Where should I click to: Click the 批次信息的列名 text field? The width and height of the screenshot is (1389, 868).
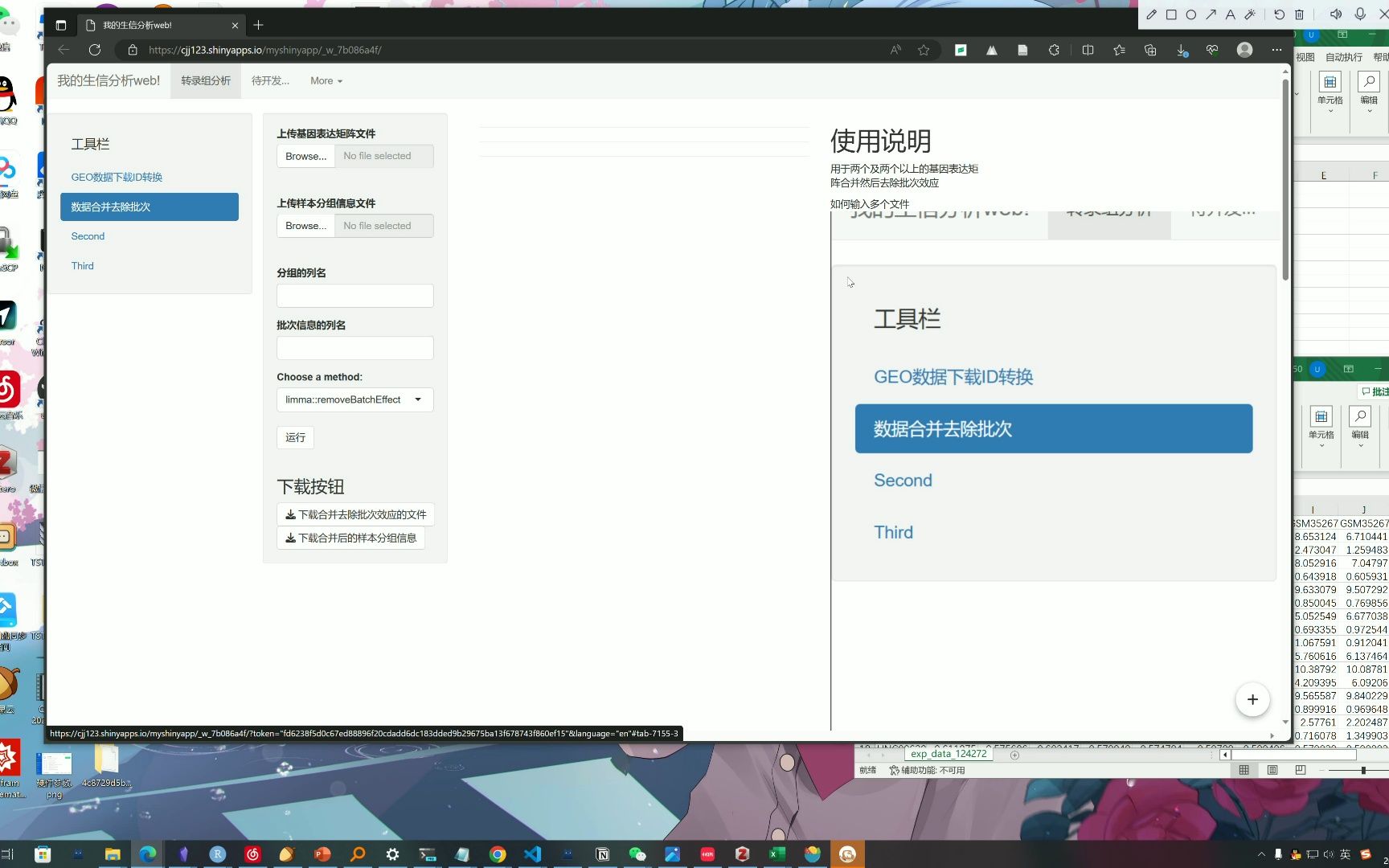coord(355,348)
